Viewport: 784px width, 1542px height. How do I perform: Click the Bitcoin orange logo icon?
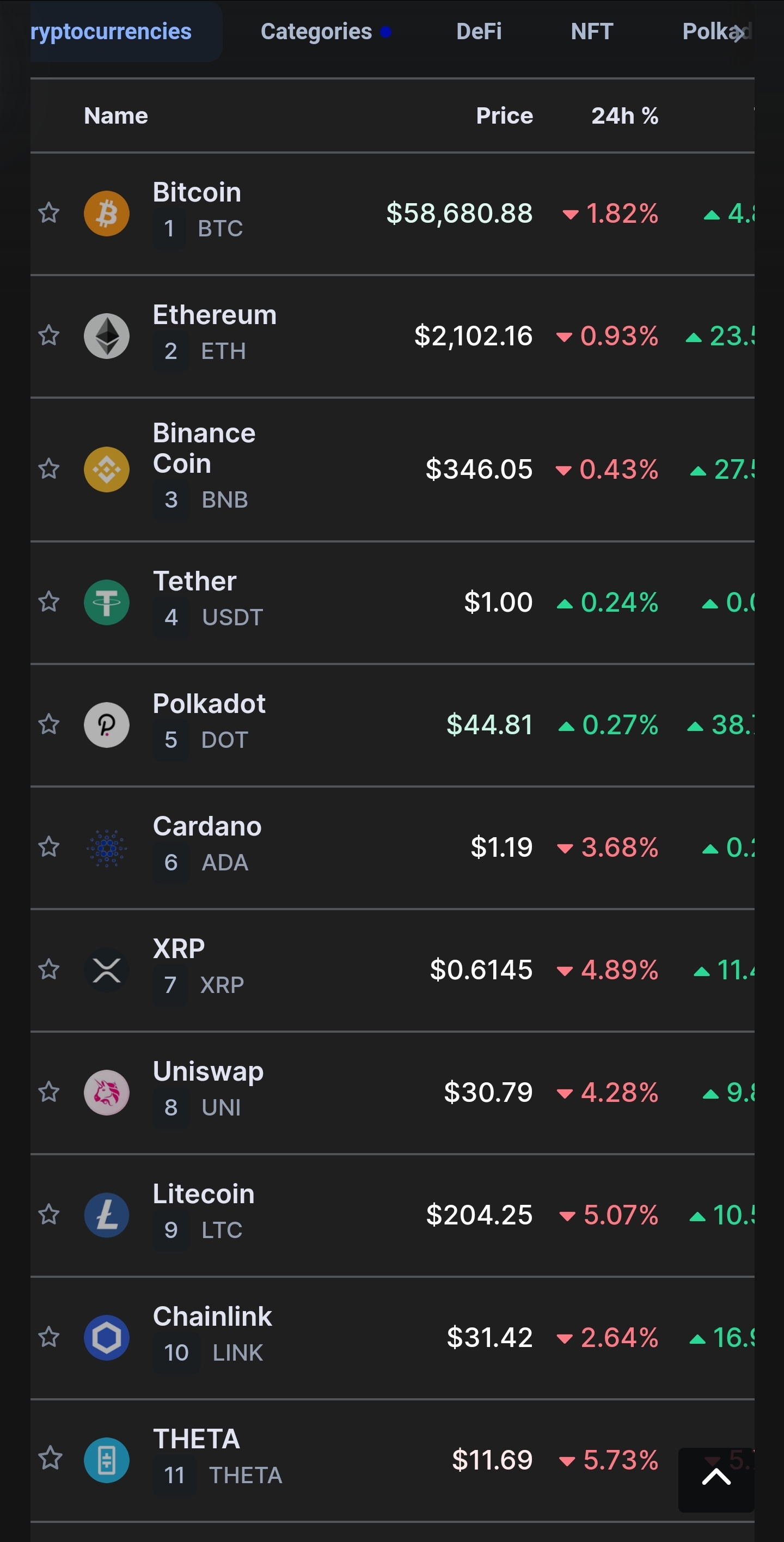107,214
